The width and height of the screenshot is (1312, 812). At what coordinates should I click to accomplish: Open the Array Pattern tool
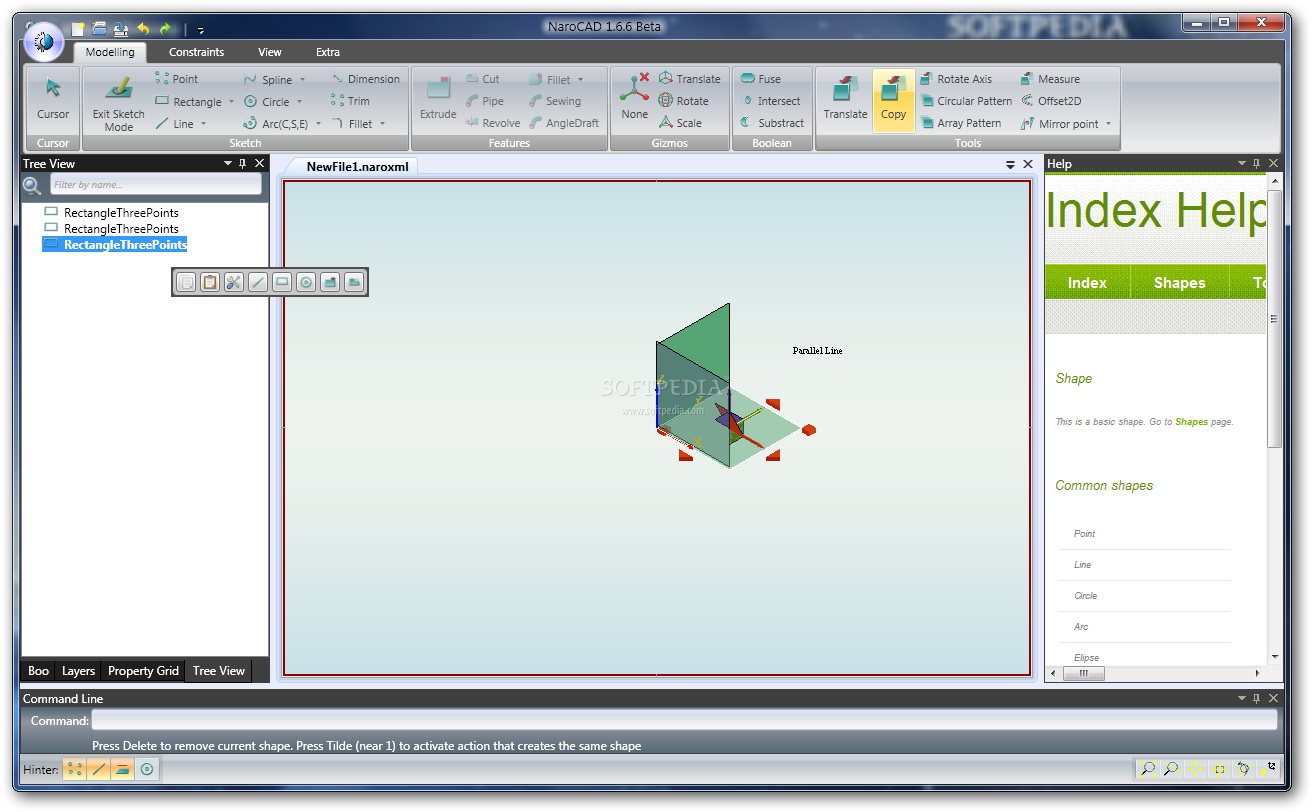click(x=960, y=124)
